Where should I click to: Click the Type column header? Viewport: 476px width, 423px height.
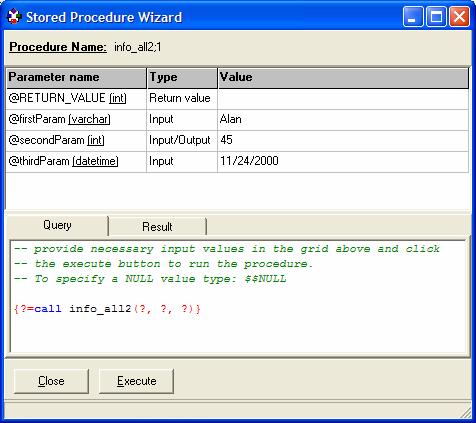click(x=182, y=78)
